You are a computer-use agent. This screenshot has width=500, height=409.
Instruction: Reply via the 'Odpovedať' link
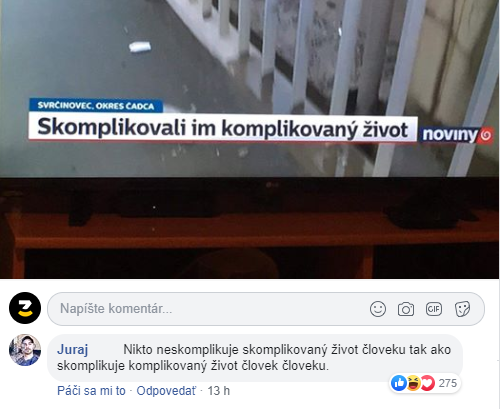(166, 391)
